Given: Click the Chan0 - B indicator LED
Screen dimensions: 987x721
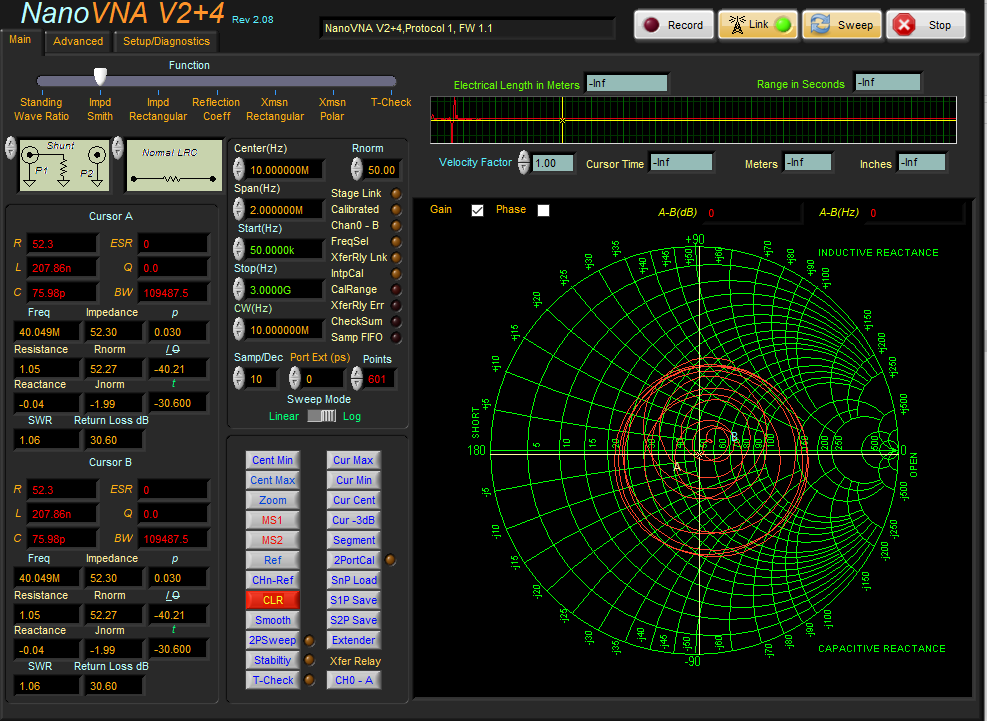Looking at the screenshot, I should [x=396, y=225].
